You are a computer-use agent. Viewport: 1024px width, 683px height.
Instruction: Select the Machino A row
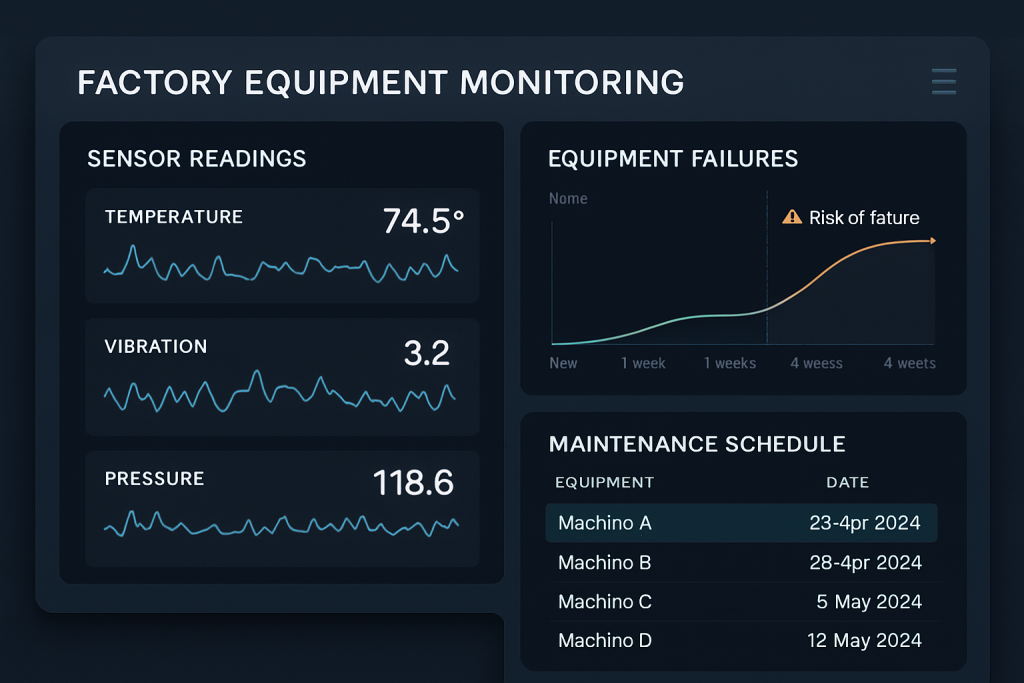coord(741,522)
